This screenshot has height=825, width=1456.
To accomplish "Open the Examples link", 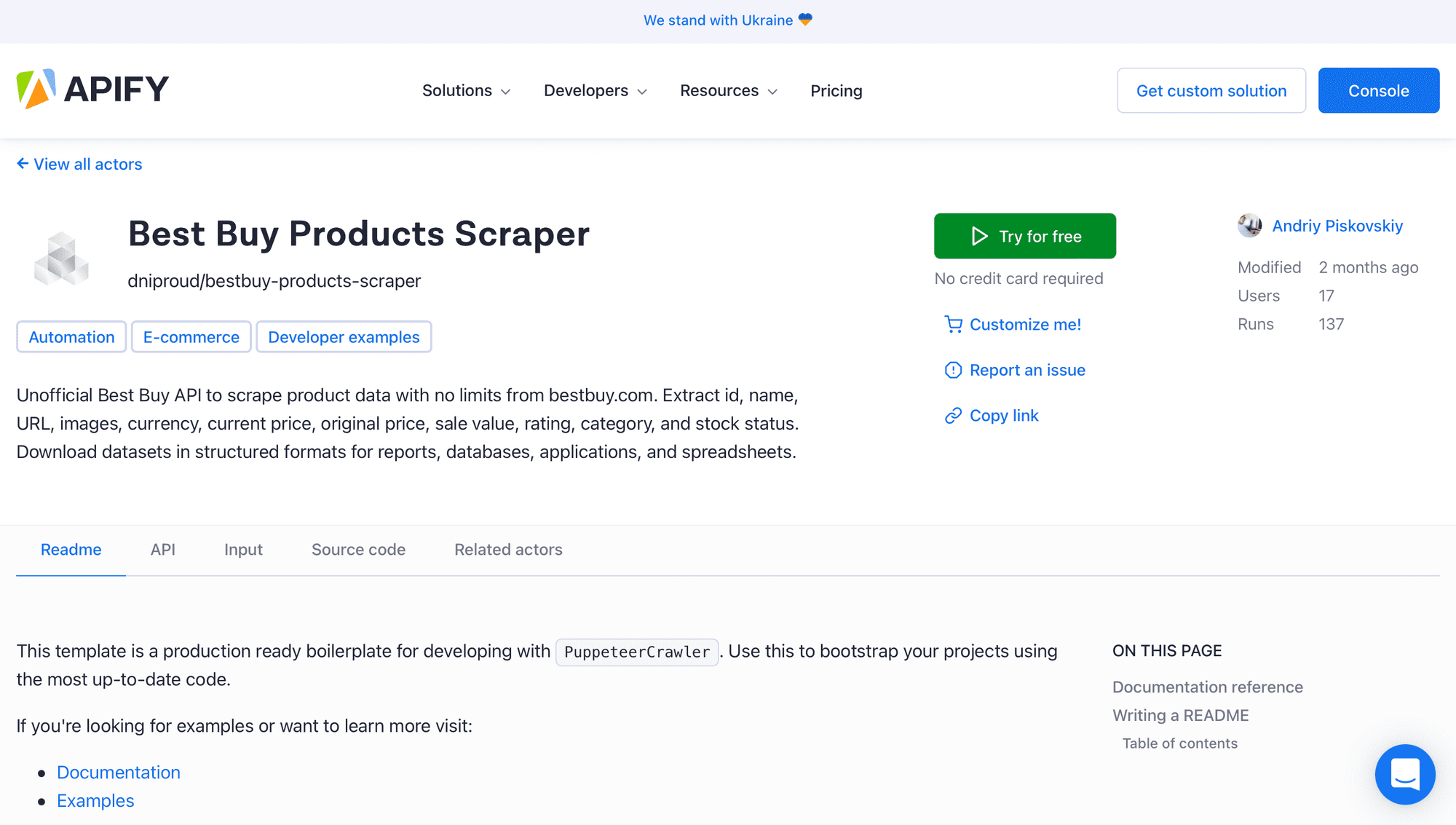I will point(94,800).
